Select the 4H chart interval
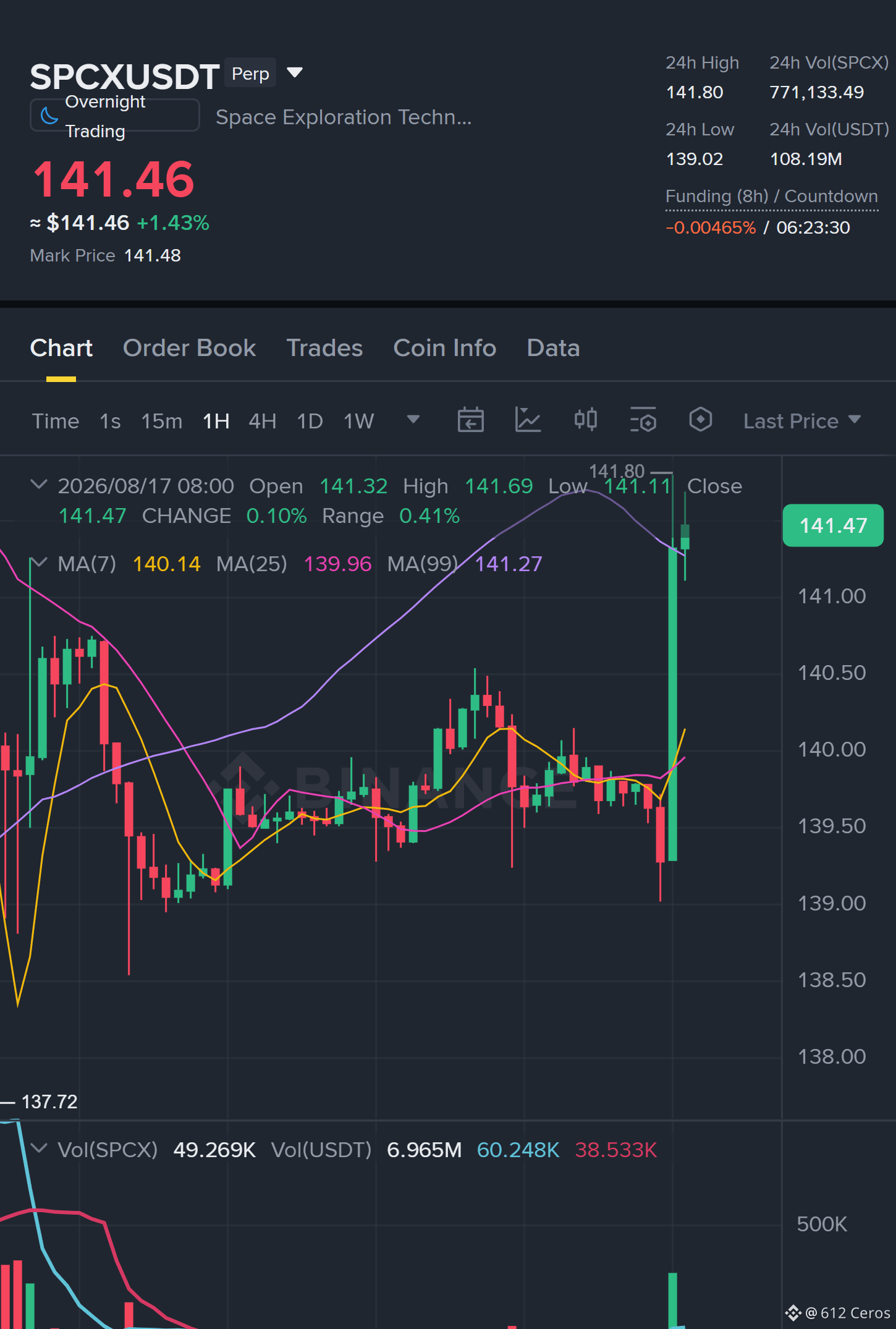This screenshot has height=1329, width=896. [262, 421]
